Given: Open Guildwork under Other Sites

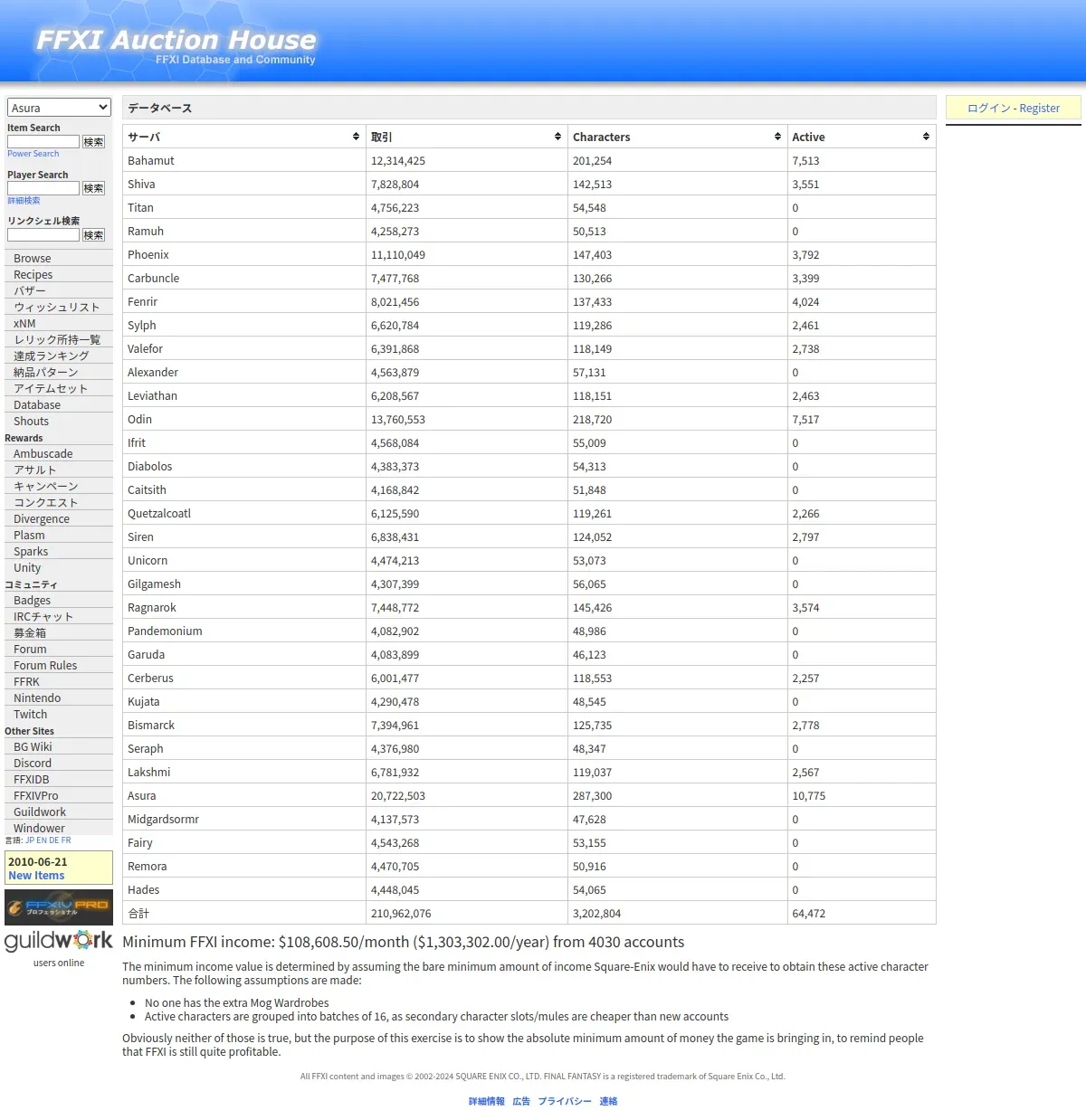Looking at the screenshot, I should 59,812.
